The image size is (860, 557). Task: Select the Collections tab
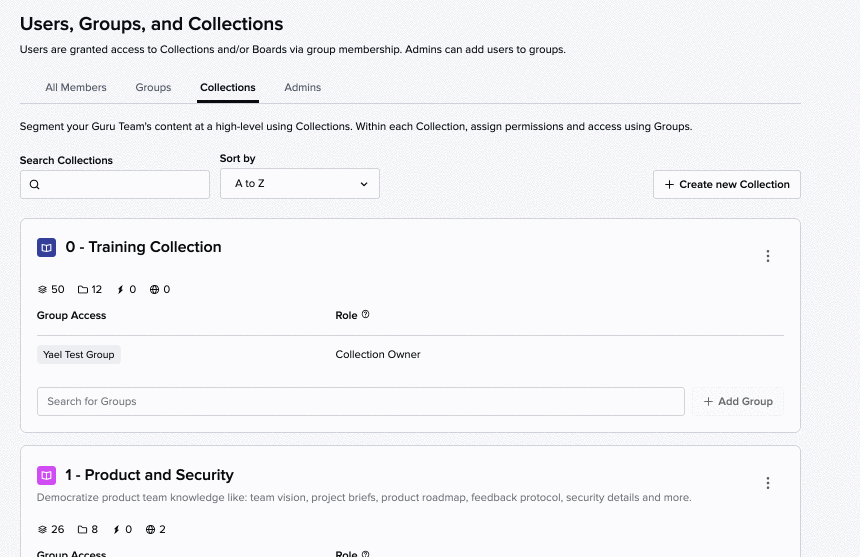[x=228, y=88]
